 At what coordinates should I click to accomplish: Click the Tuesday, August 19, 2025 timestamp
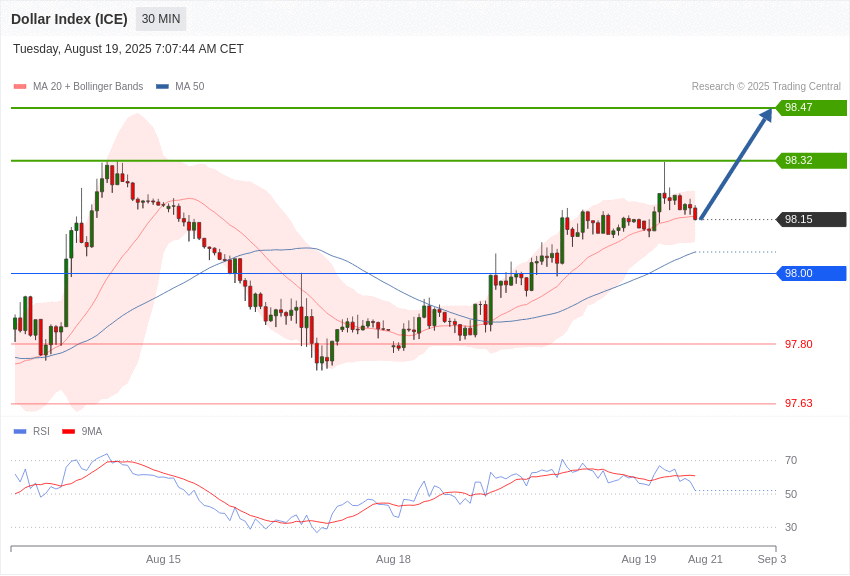(128, 49)
